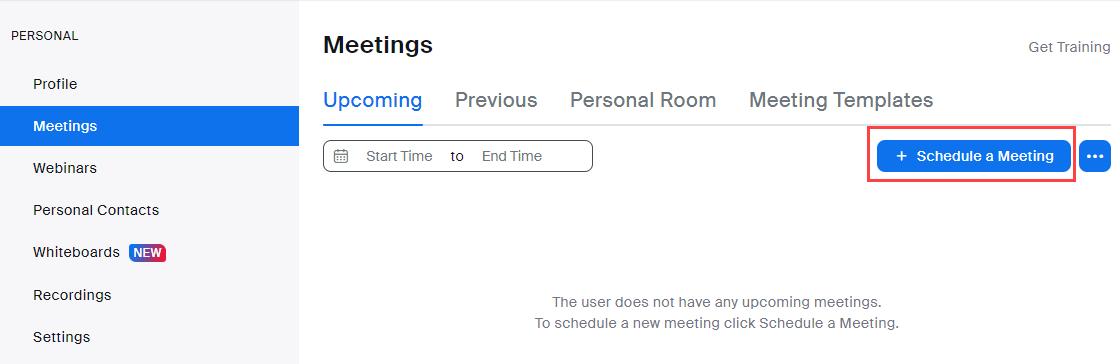The height and width of the screenshot is (364, 1120).
Task: Click the NEW badge beside Whiteboards
Action: pos(147,253)
